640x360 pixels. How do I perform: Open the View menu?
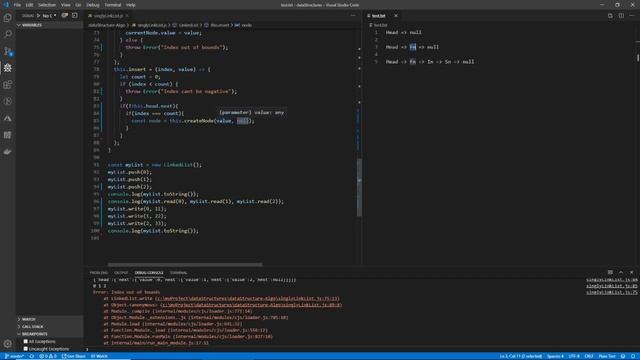(65, 5)
